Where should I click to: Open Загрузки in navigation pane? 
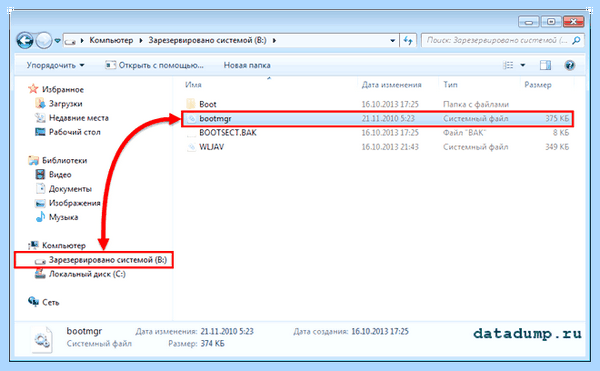(x=65, y=104)
